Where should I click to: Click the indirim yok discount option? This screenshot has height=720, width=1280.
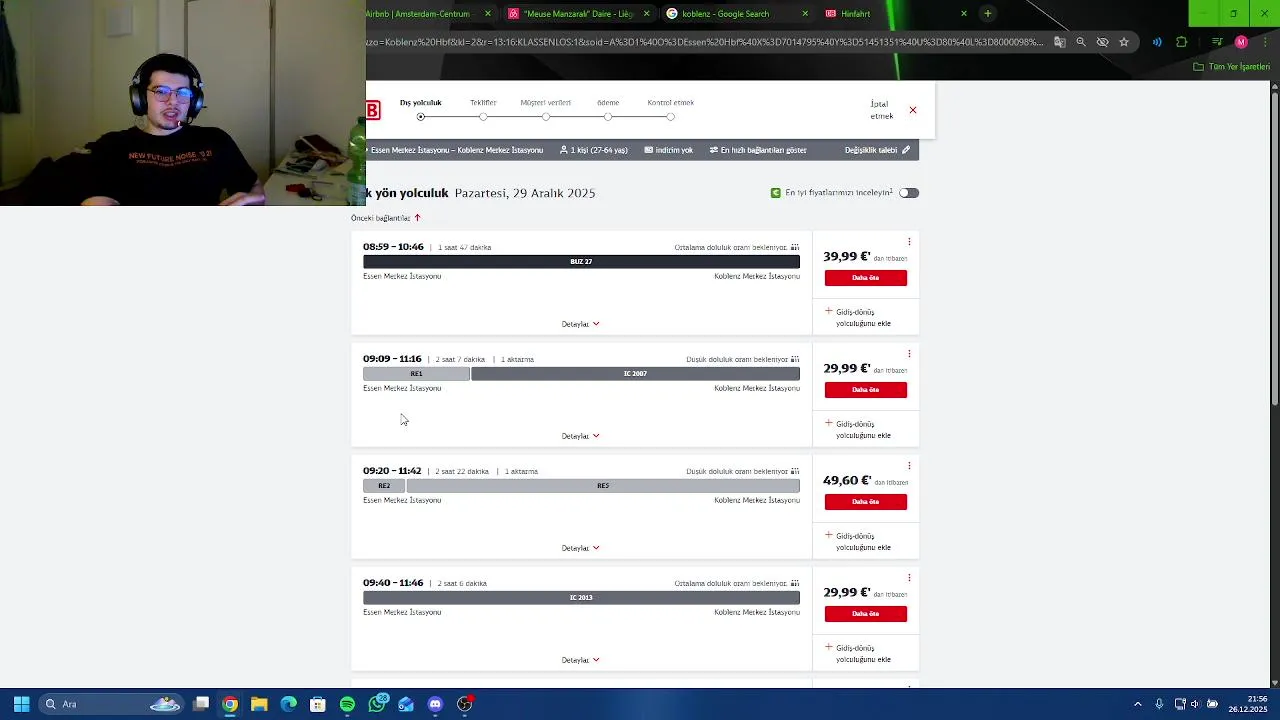pos(668,150)
